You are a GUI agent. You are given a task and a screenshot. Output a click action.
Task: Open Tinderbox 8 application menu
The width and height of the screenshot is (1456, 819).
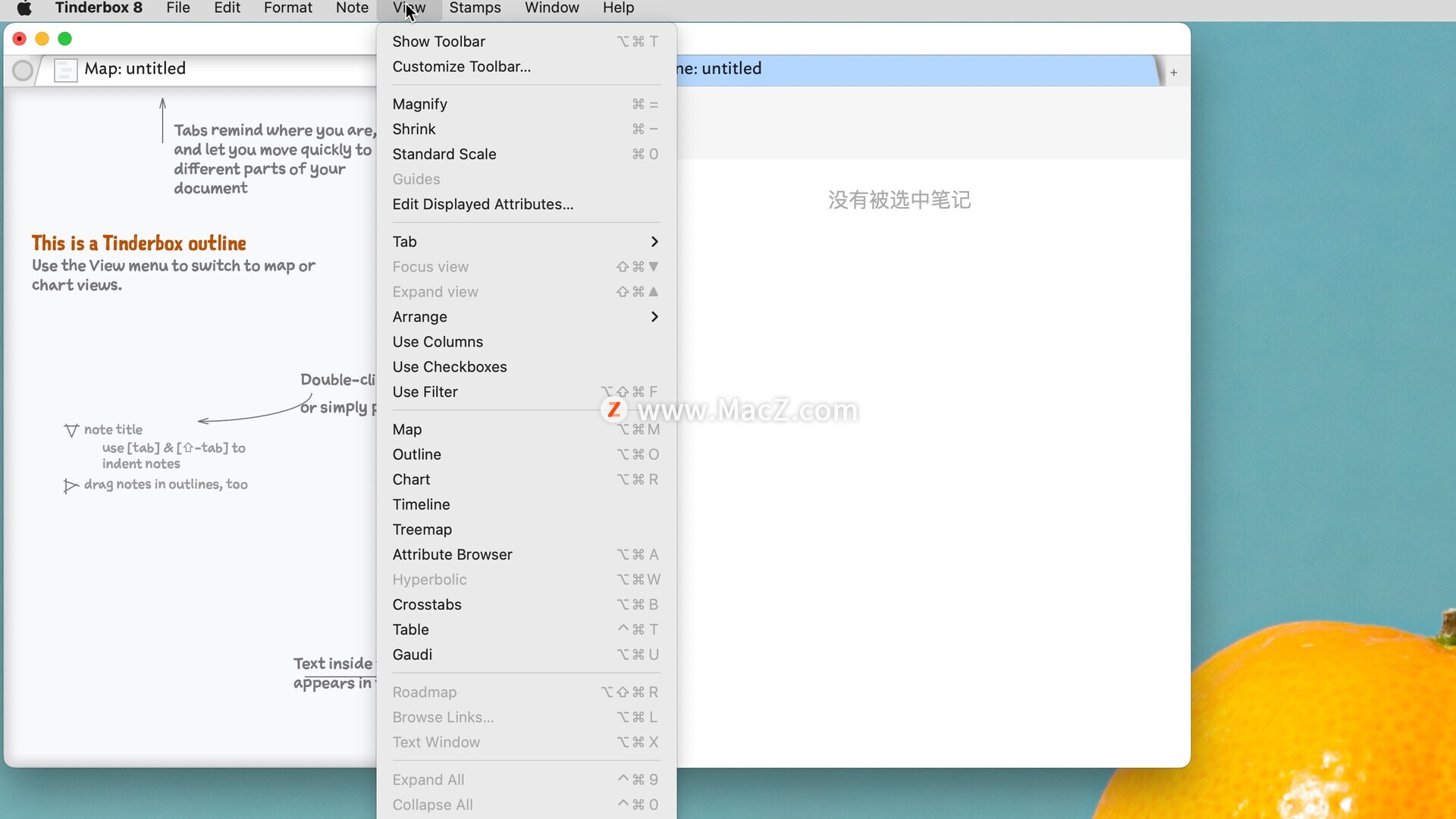[99, 8]
